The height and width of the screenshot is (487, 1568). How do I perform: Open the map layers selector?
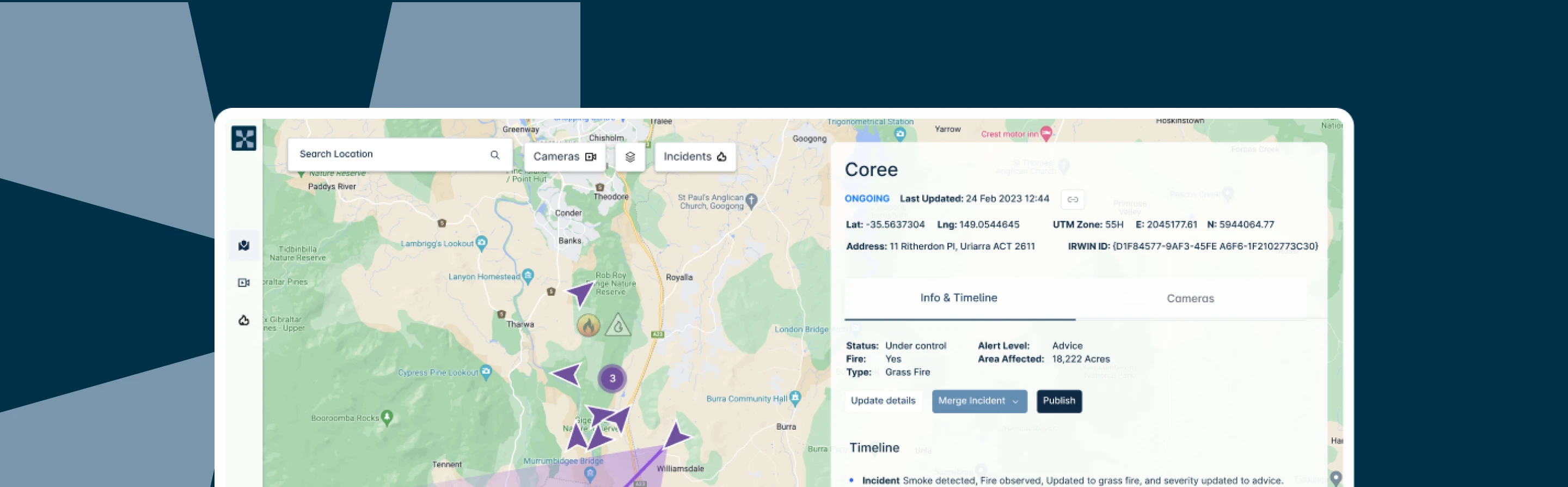coord(630,156)
